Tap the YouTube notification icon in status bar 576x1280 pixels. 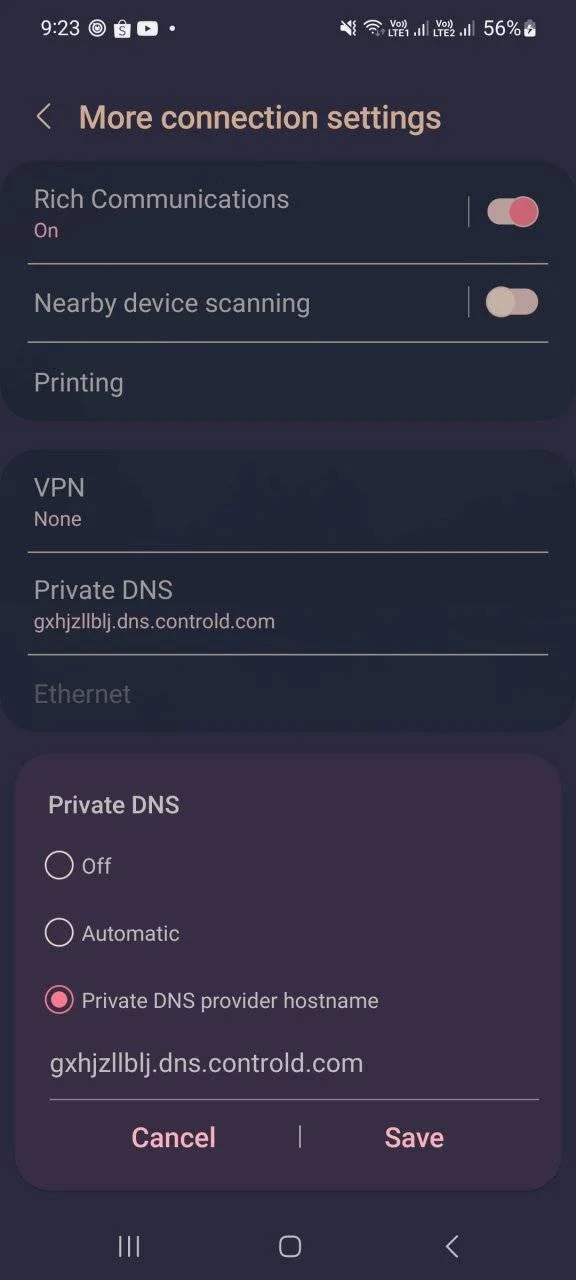(147, 29)
